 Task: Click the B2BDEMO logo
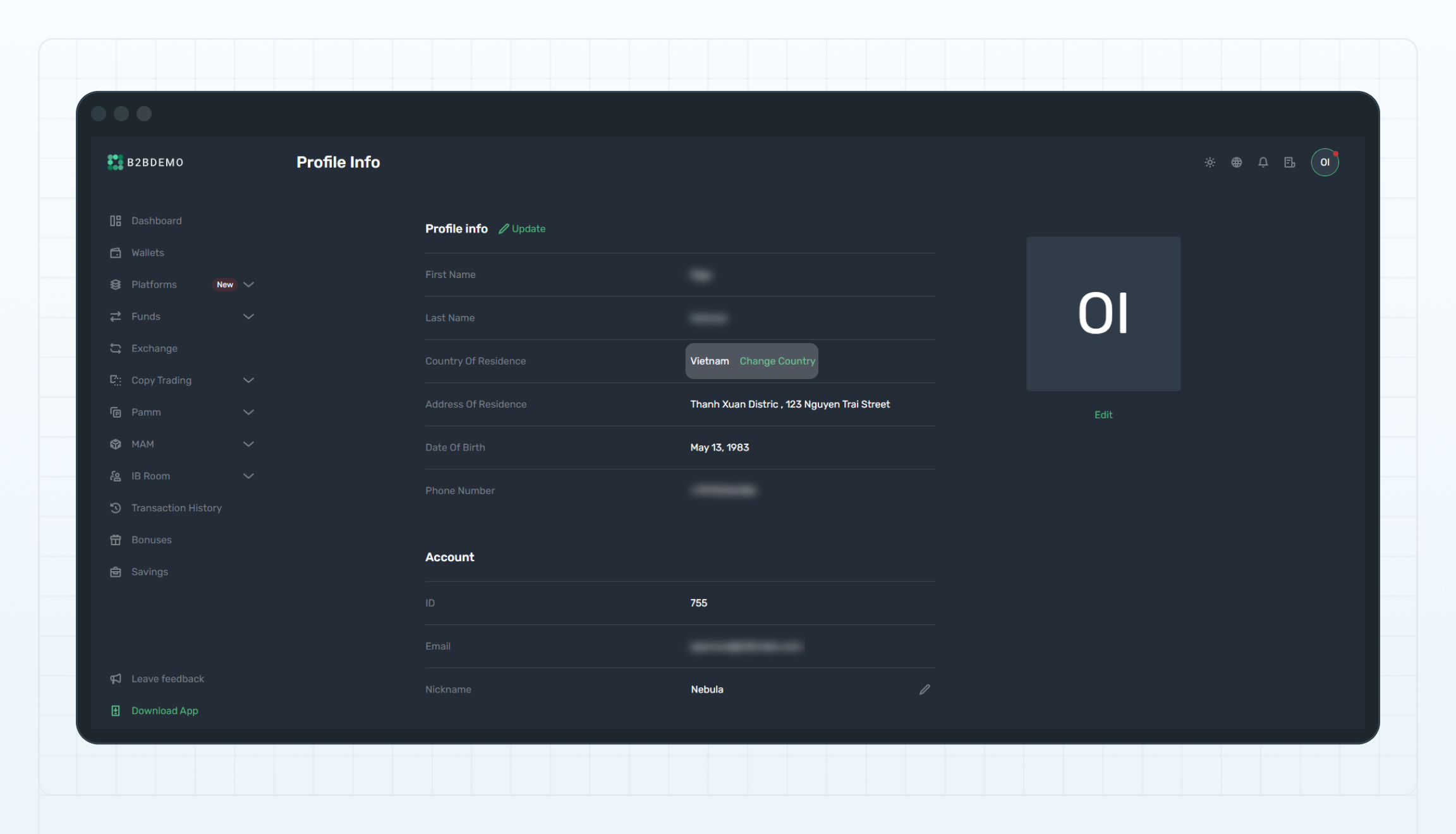pyautogui.click(x=145, y=162)
